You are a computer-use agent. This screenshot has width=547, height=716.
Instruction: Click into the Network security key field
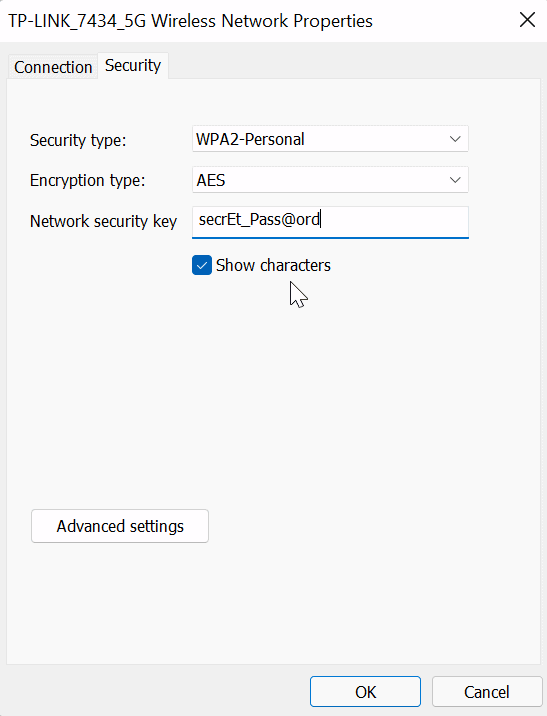[330, 222]
